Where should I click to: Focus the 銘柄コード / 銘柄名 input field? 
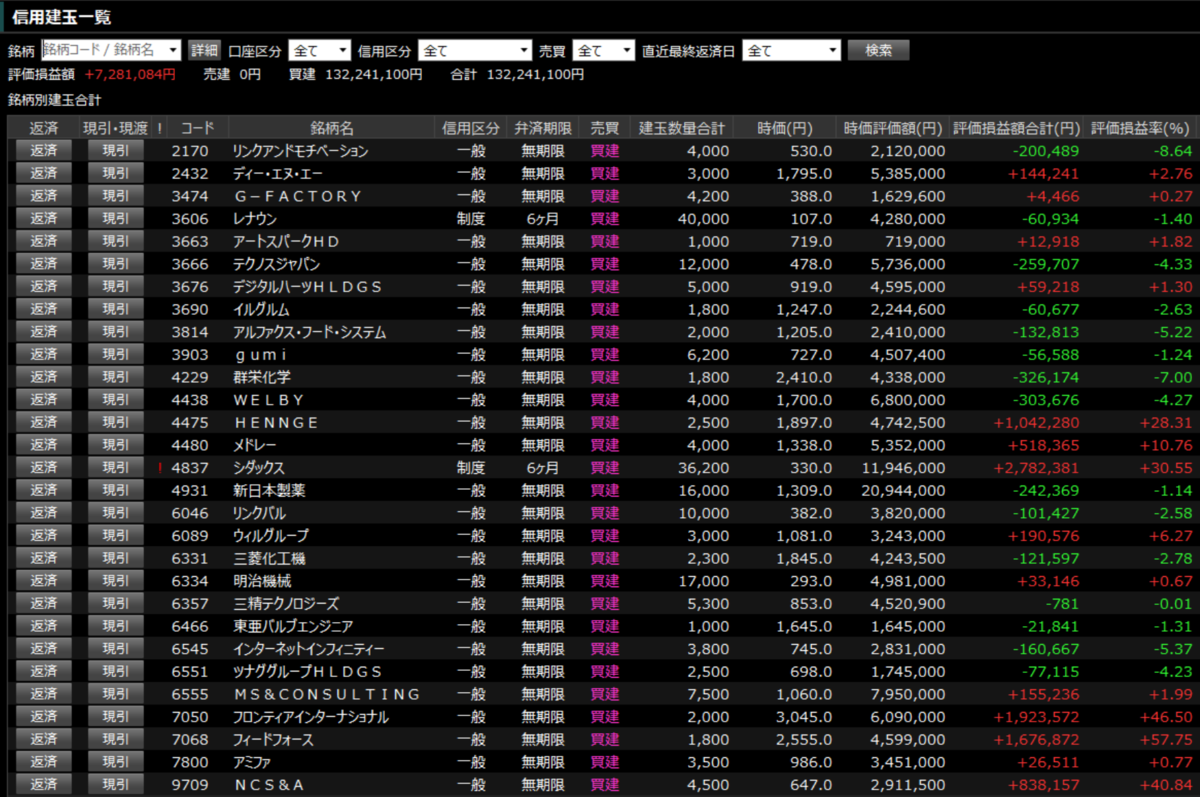click(103, 50)
